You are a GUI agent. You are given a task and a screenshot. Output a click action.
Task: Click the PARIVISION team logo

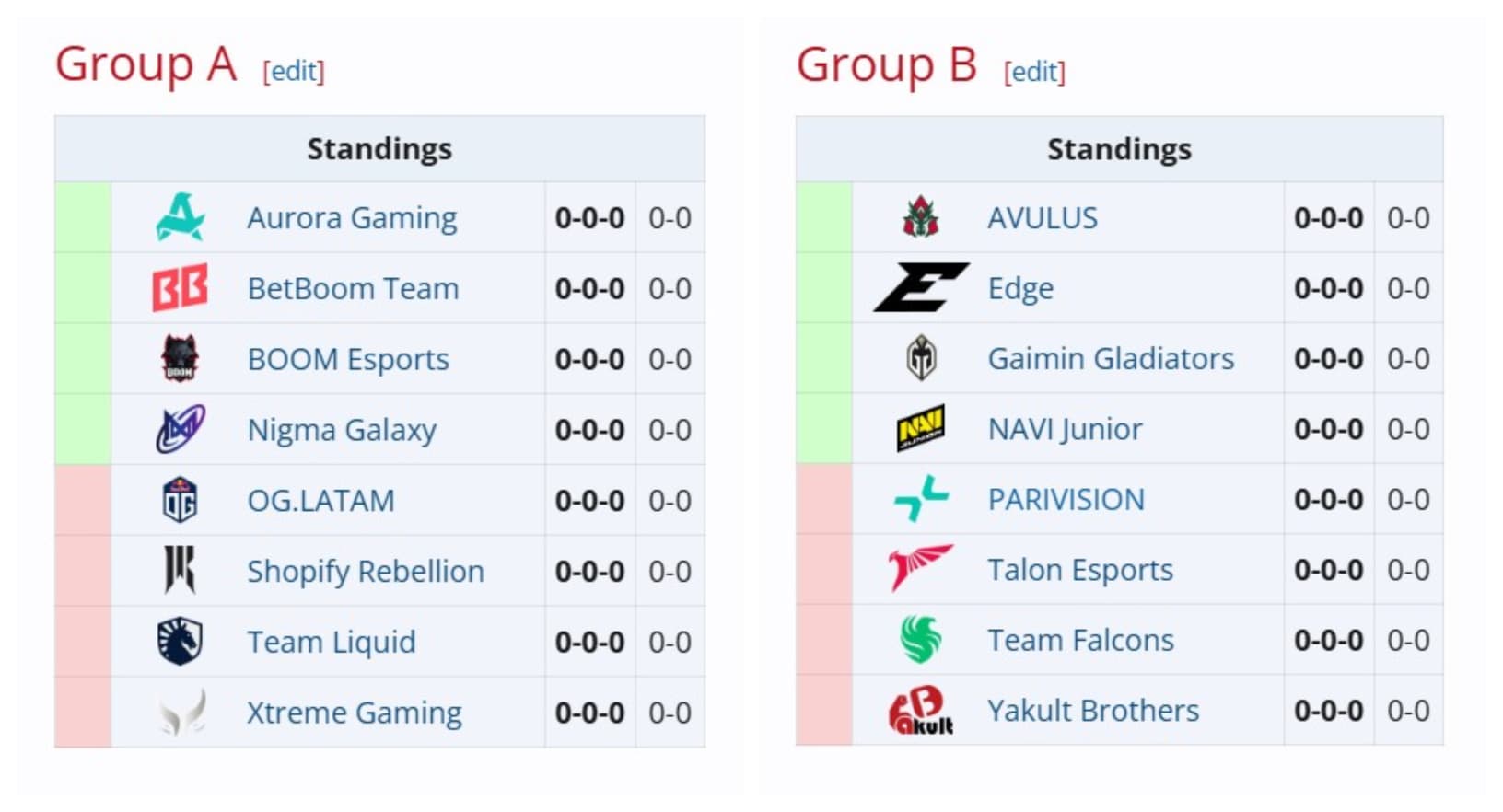pos(919,499)
